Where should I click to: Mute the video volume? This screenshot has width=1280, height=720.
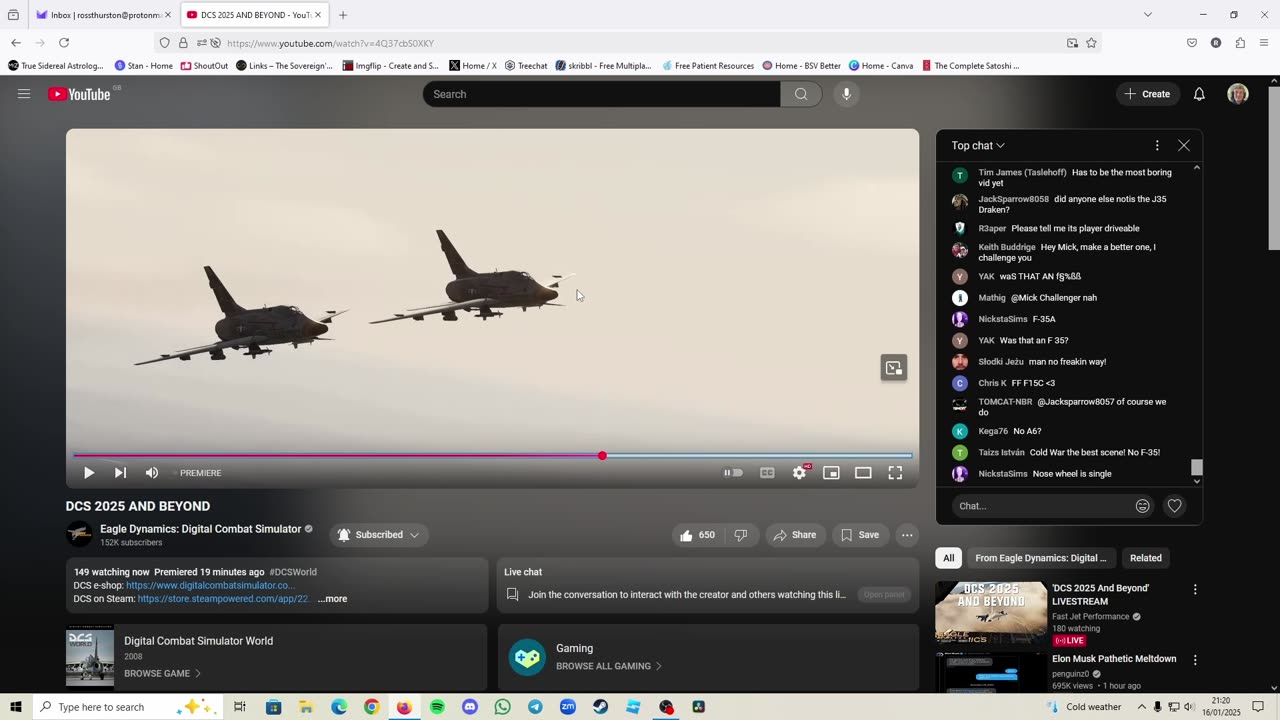pos(152,473)
